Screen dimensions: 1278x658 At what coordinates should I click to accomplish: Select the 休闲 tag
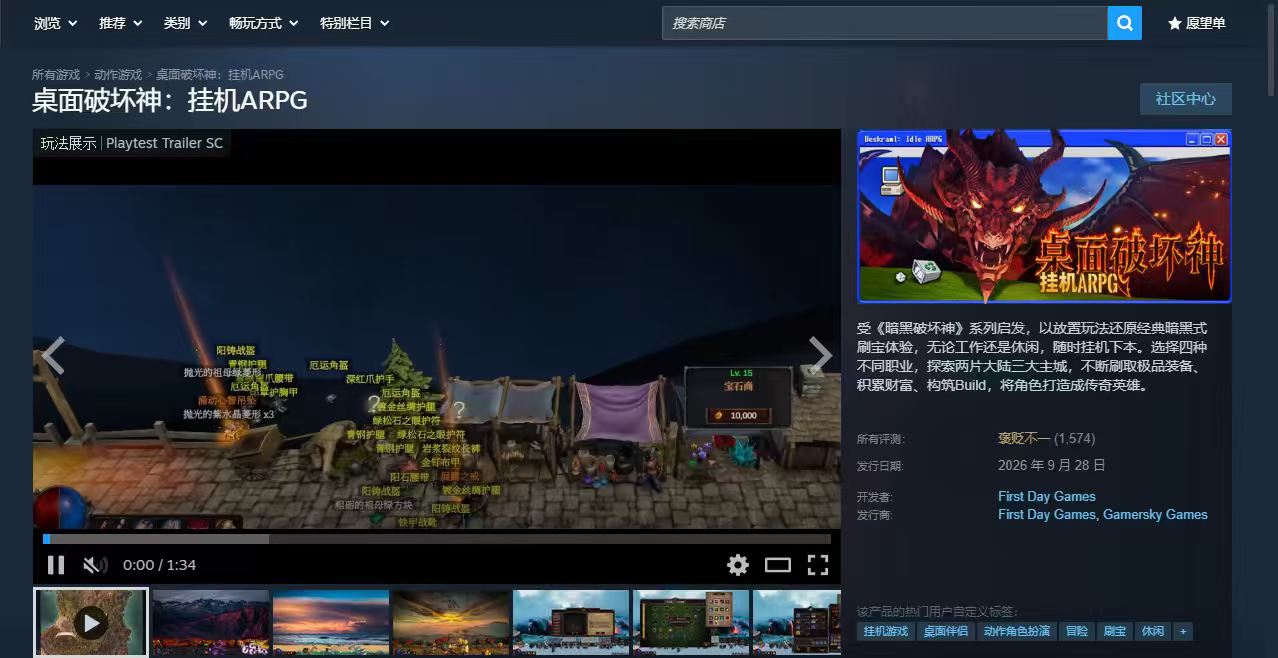pos(1153,632)
